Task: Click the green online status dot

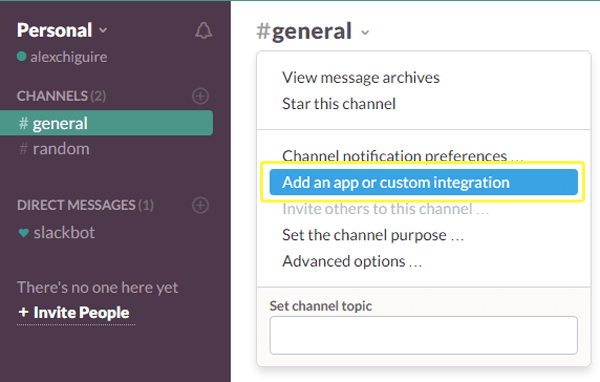Action: click(21, 57)
